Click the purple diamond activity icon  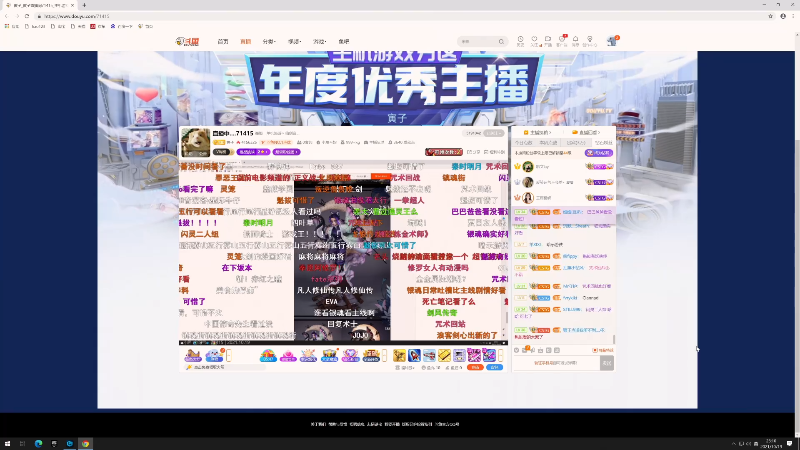point(351,355)
